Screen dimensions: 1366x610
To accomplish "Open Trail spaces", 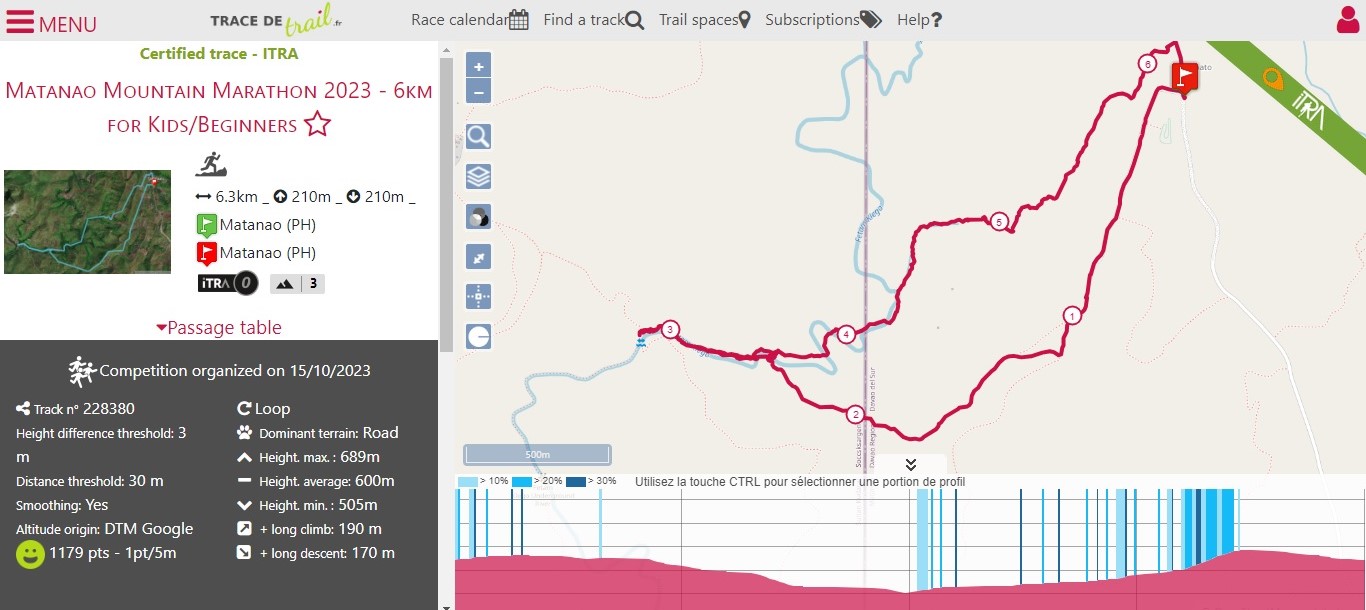I will click(x=705, y=20).
